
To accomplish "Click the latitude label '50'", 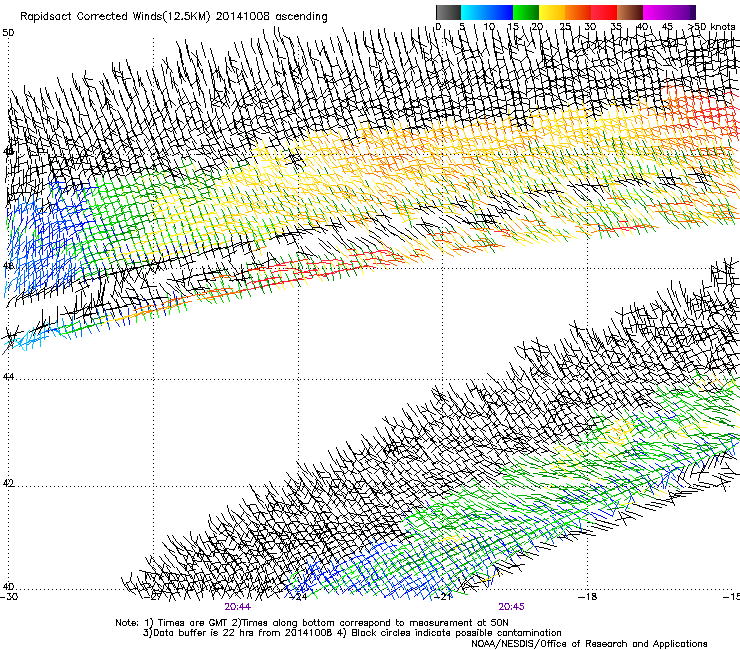I will coord(8,33).
